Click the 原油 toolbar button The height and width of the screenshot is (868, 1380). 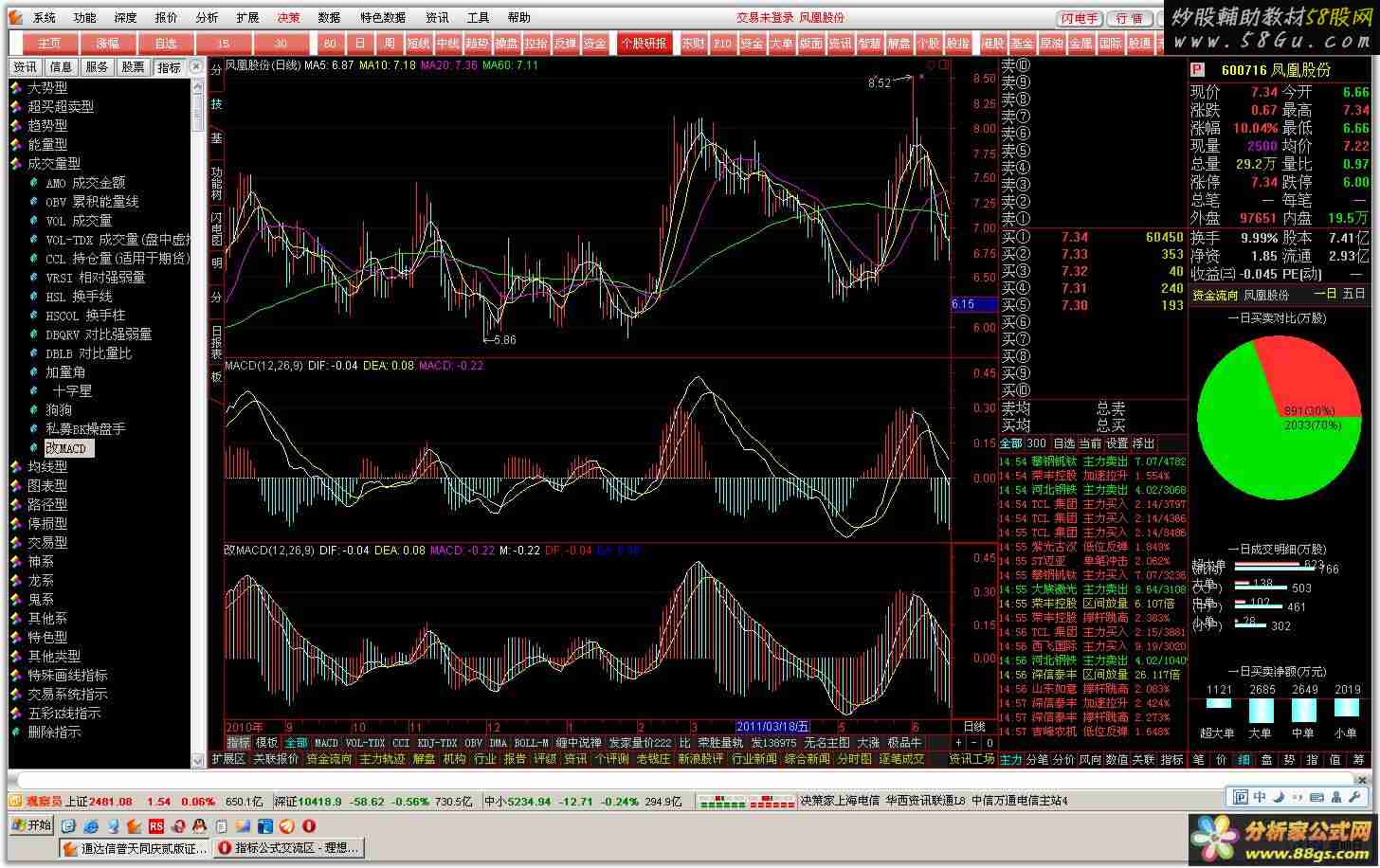click(1051, 44)
